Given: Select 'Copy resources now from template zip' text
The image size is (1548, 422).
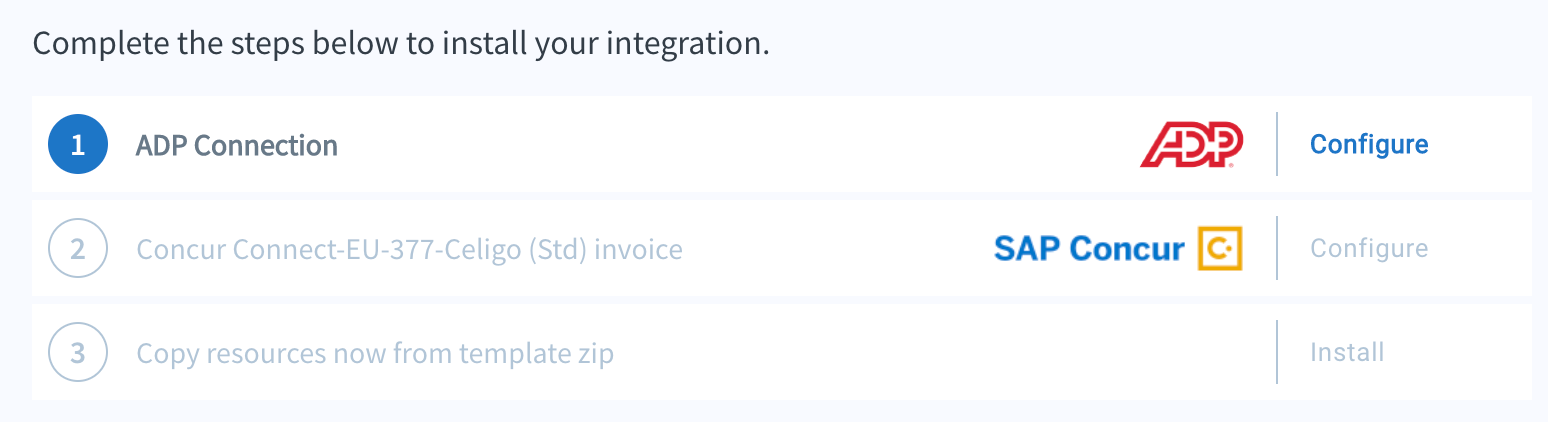Looking at the screenshot, I should pos(375,353).
